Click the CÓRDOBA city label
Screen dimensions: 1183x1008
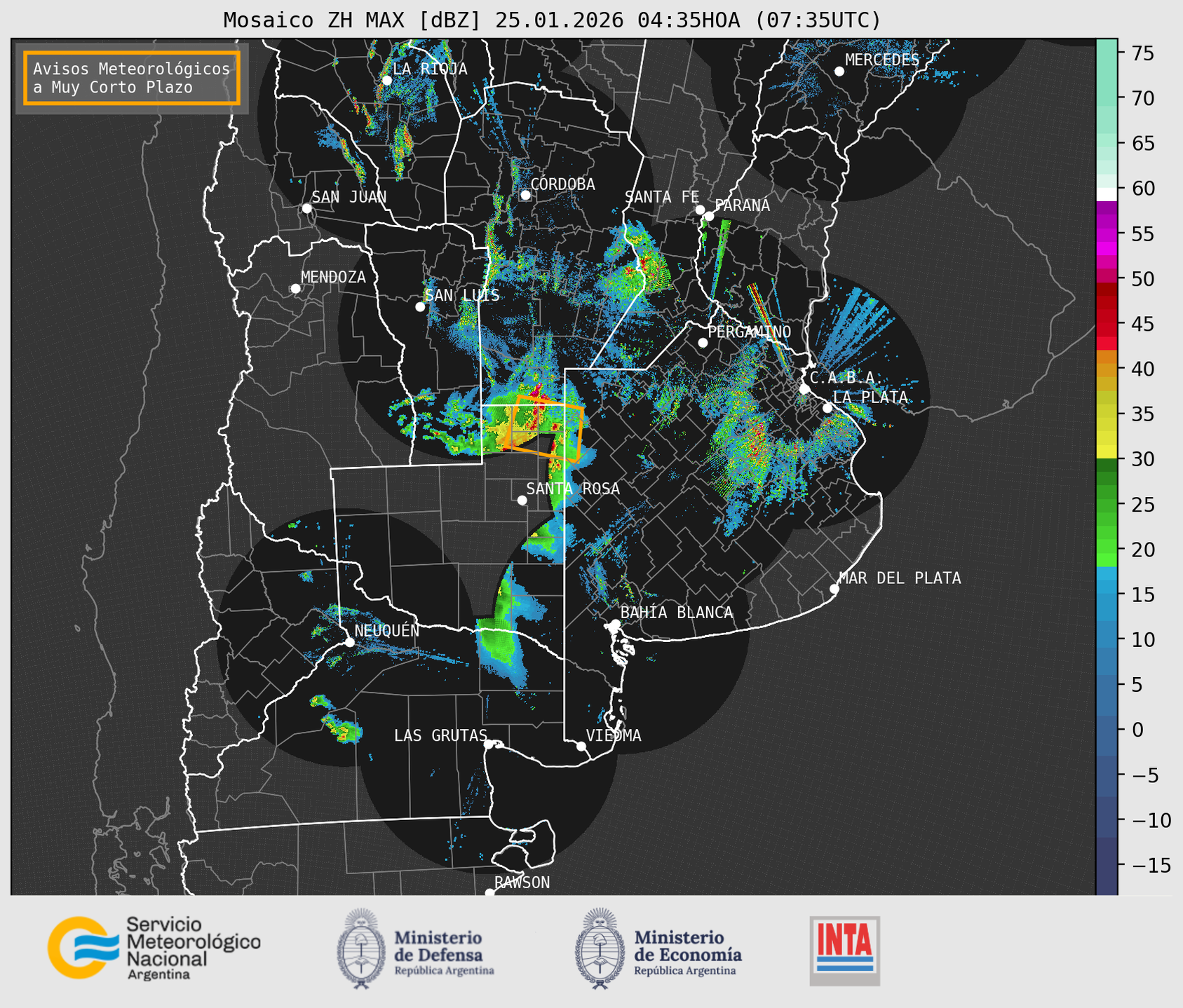click(x=562, y=184)
